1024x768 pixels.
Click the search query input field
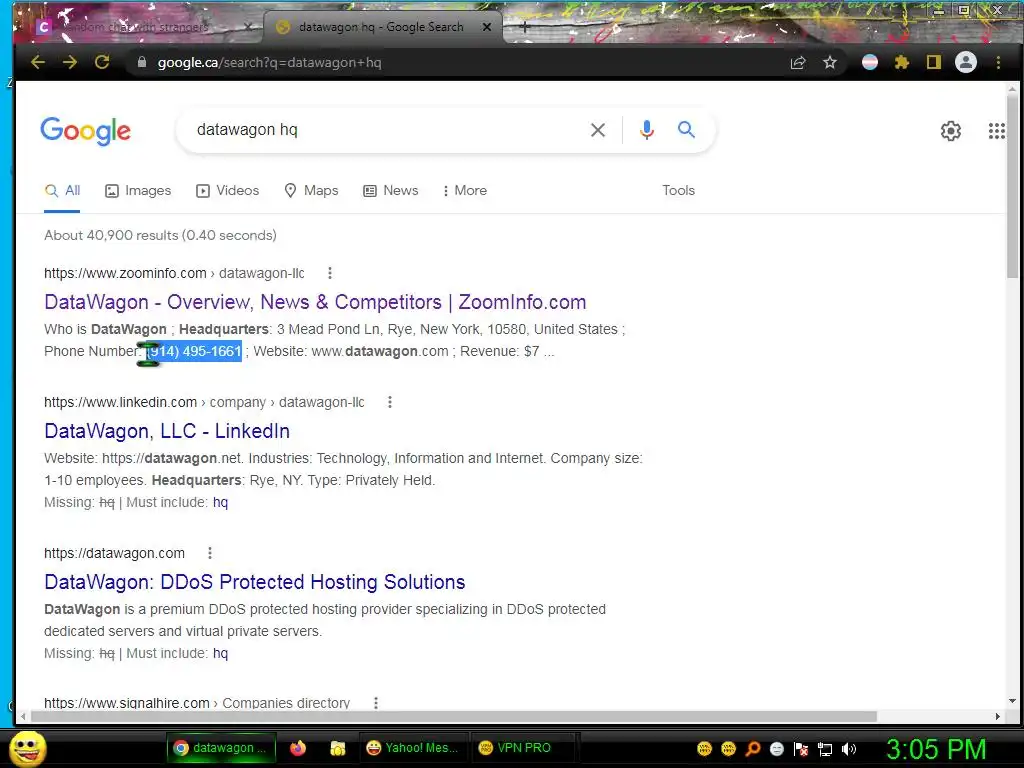pyautogui.click(x=385, y=130)
